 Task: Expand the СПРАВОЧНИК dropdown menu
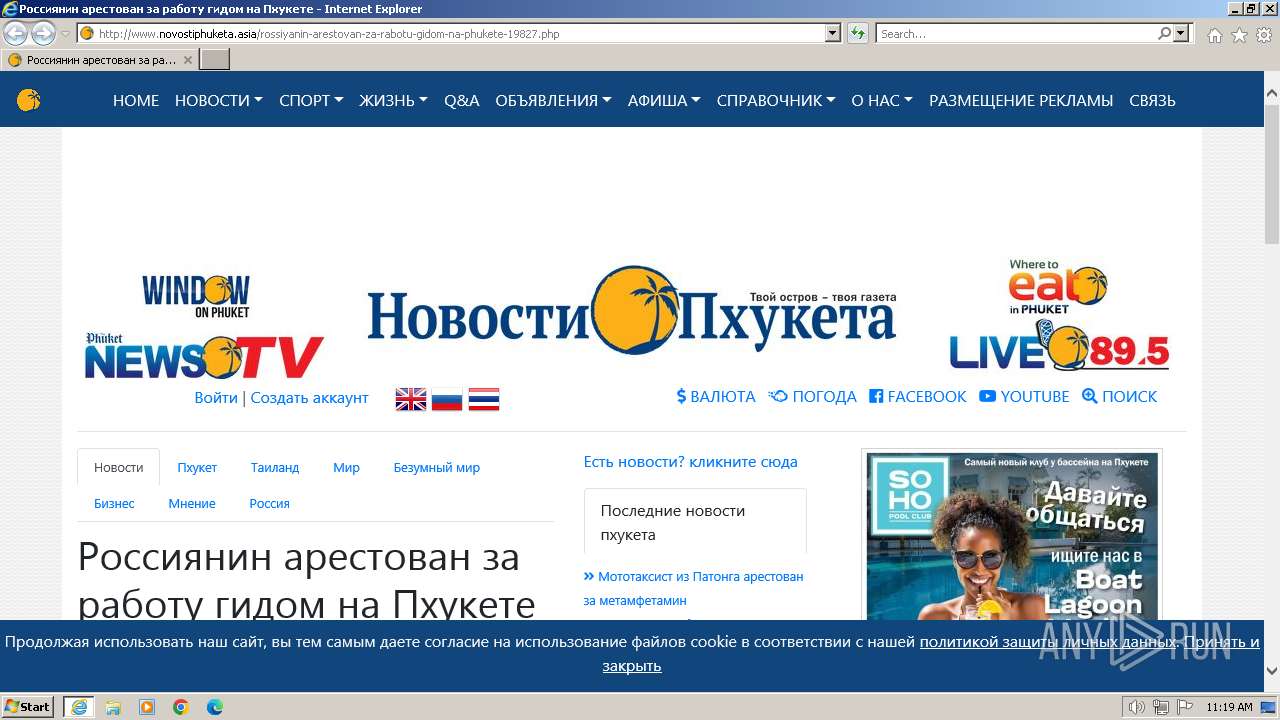(776, 100)
